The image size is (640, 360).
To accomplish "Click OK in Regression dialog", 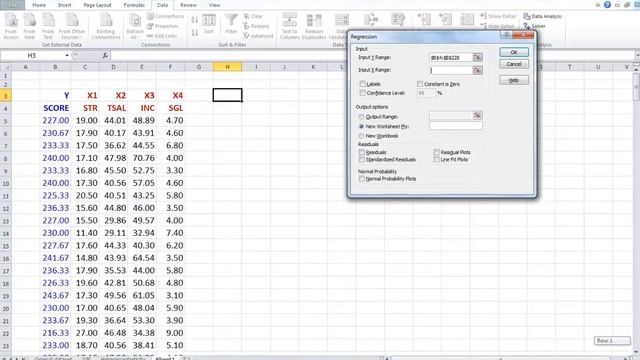I will point(514,52).
